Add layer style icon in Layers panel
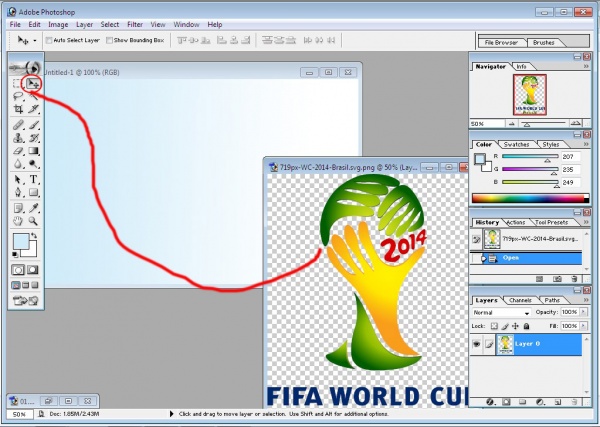Viewport: 600px width, 427px height. pos(489,402)
